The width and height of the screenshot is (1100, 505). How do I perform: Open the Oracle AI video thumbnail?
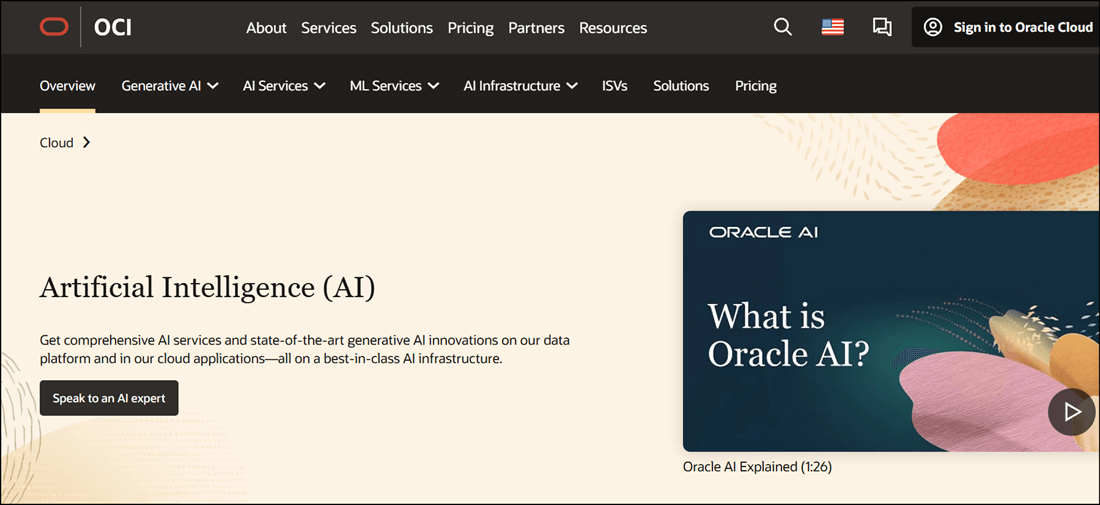click(x=891, y=331)
